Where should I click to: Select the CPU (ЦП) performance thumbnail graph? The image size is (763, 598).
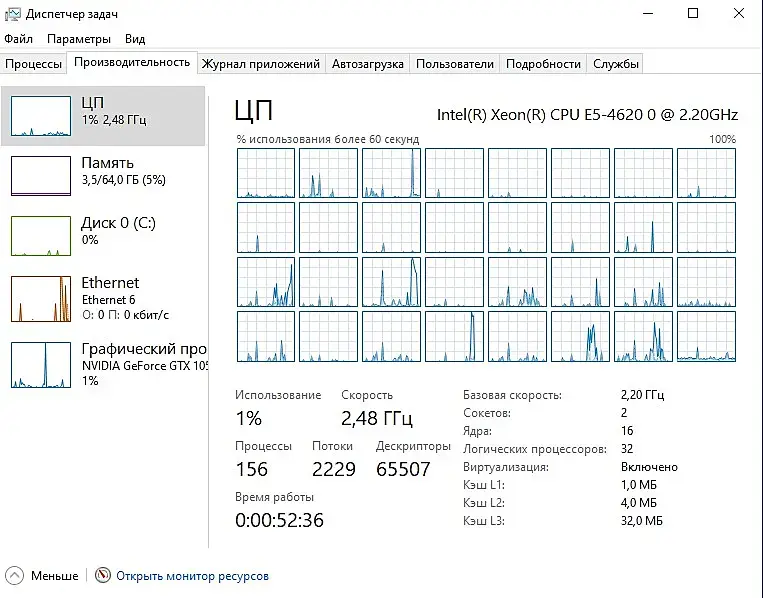tap(41, 116)
